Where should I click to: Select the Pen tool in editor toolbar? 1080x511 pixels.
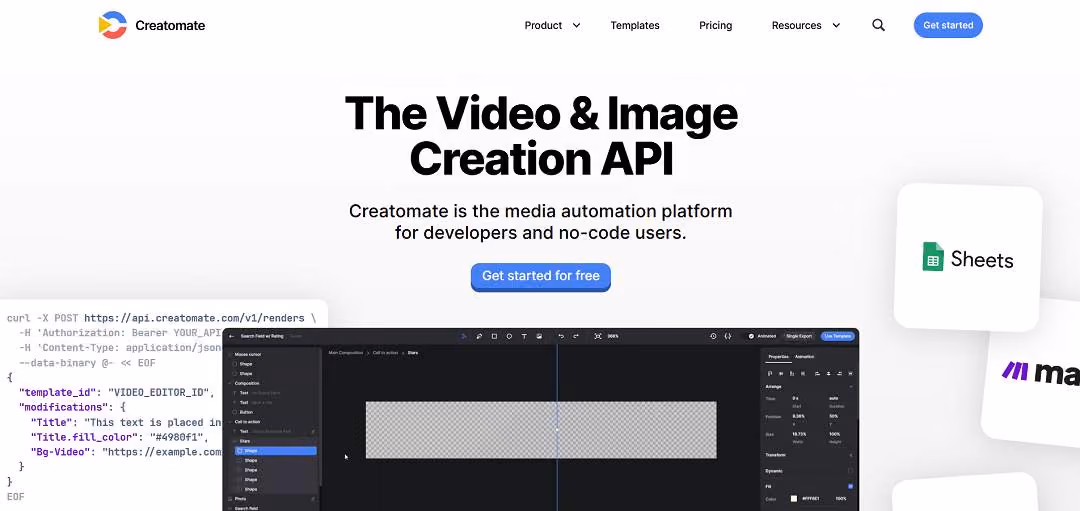(x=479, y=336)
